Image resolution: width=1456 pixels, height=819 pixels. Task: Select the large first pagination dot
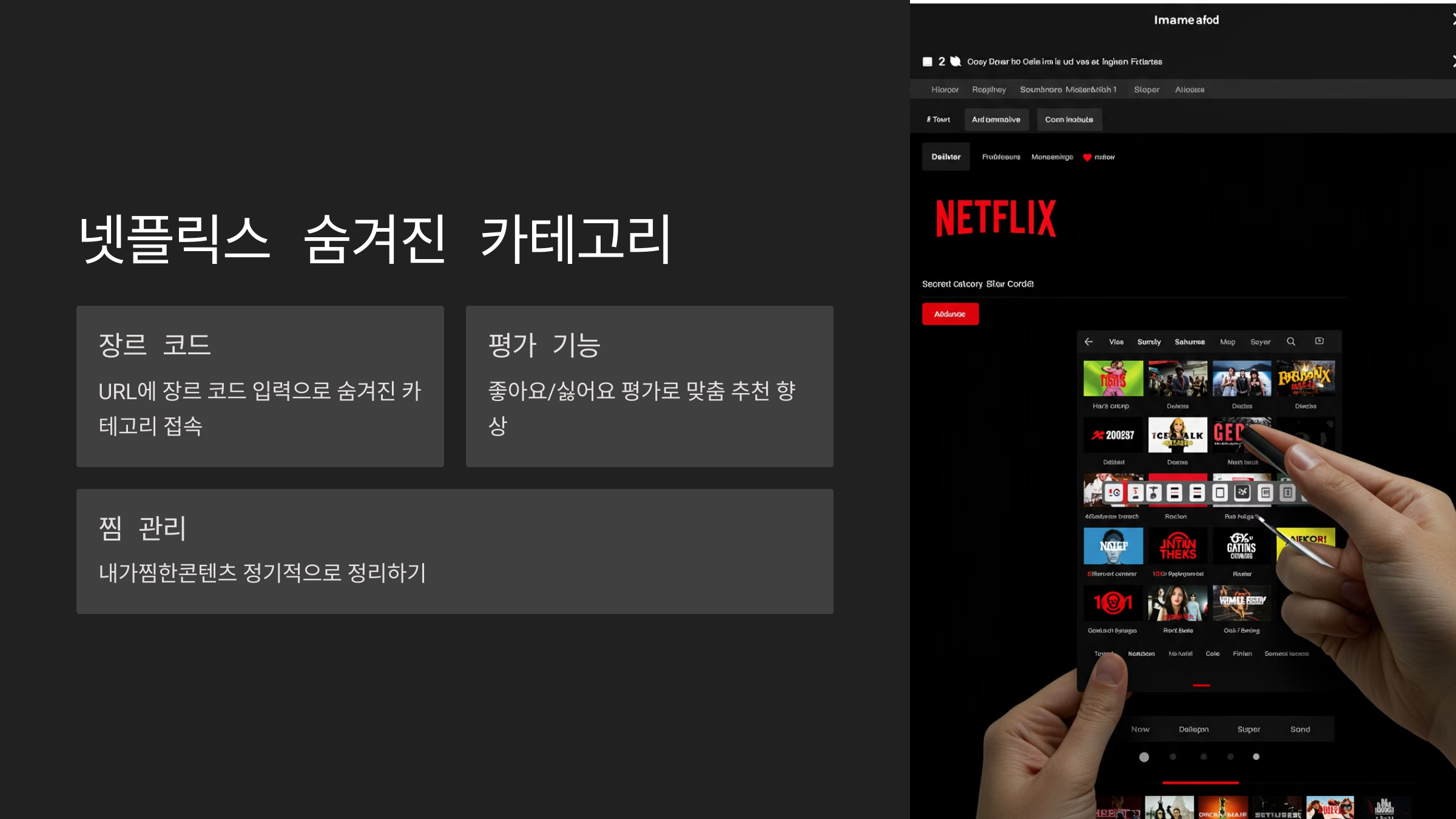tap(1144, 757)
